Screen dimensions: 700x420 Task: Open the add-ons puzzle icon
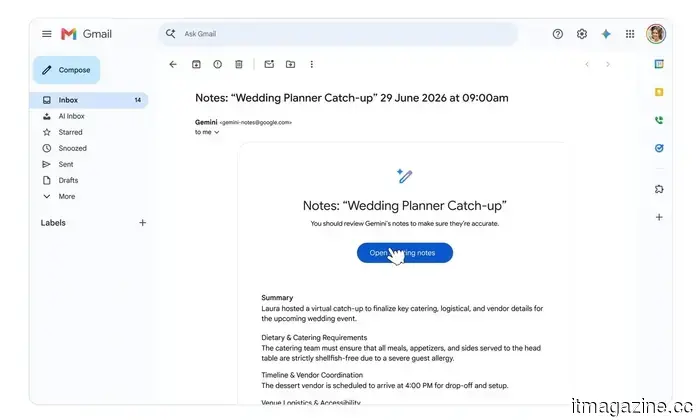tap(659, 189)
